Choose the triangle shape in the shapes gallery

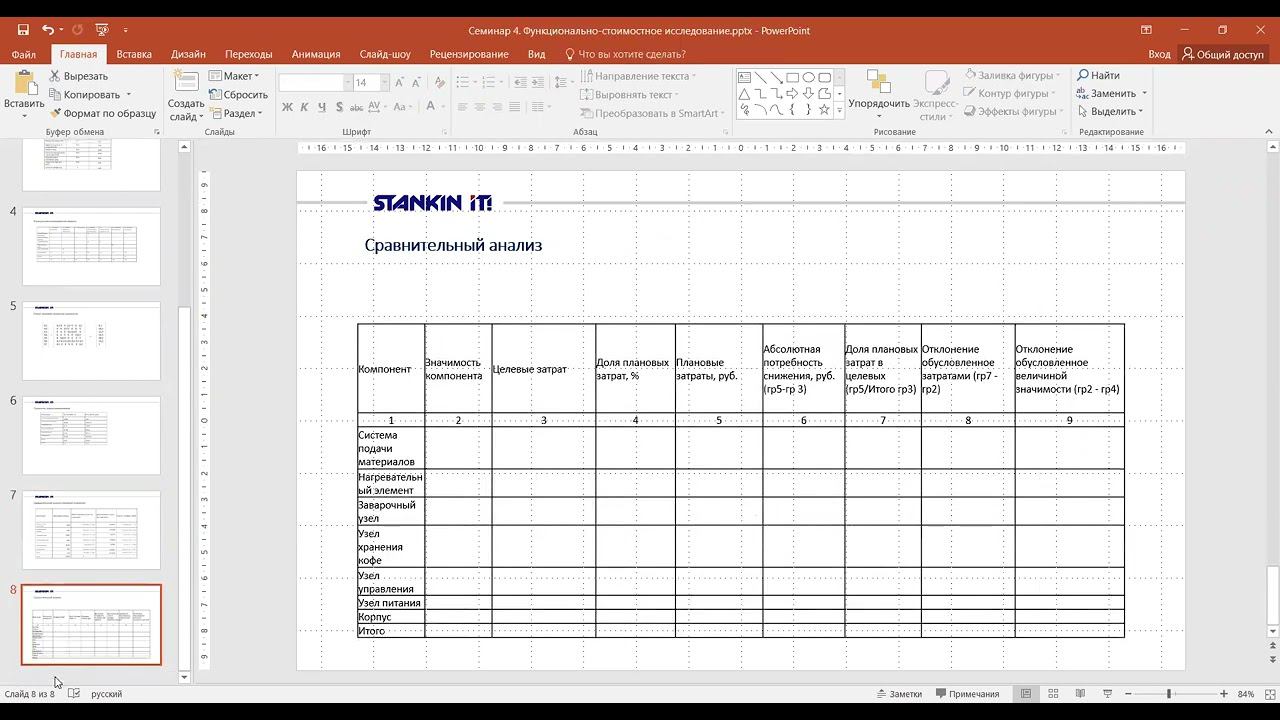744,93
